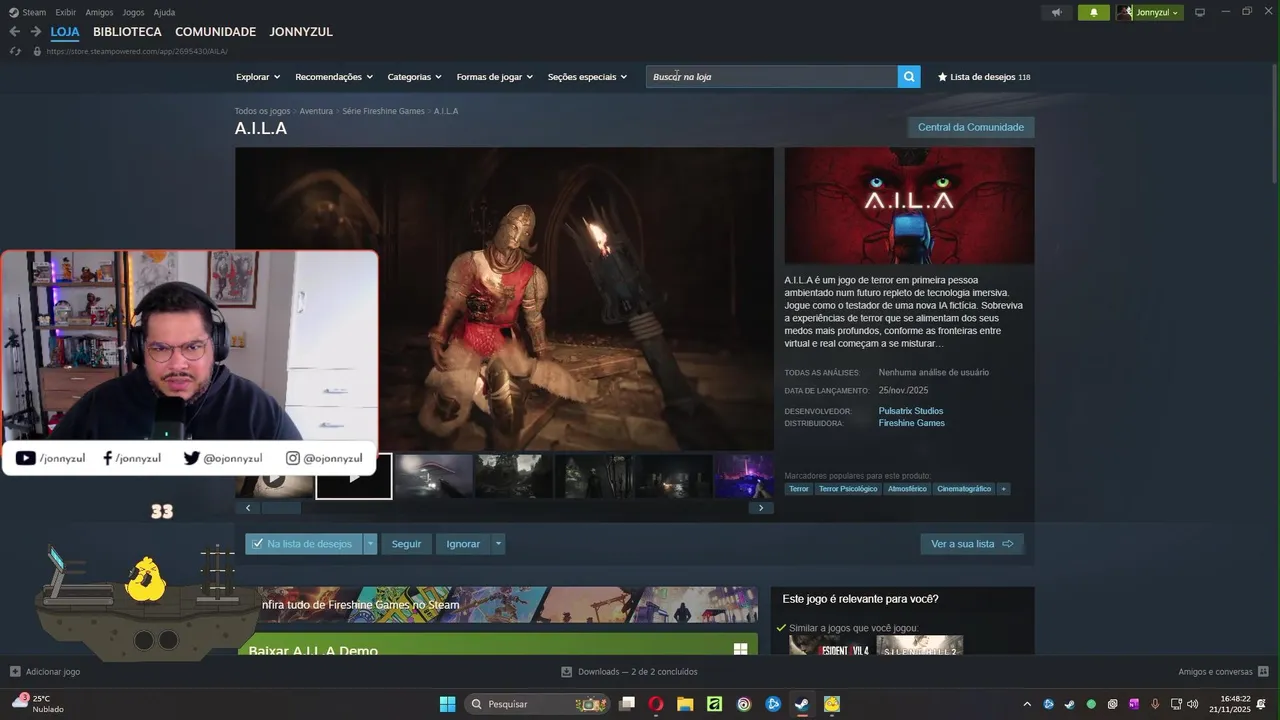Open the Jogos menu
Image resolution: width=1280 pixels, height=720 pixels.
click(x=133, y=12)
